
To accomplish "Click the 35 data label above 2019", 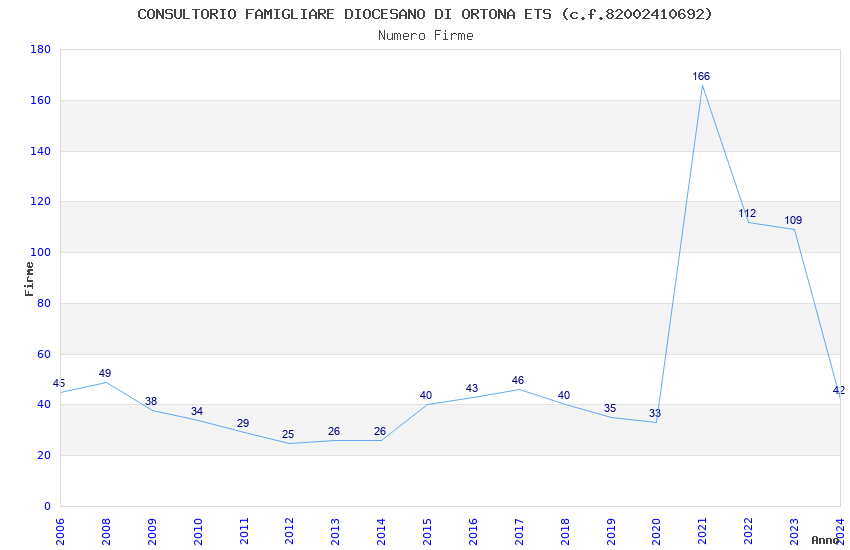I will tap(610, 409).
